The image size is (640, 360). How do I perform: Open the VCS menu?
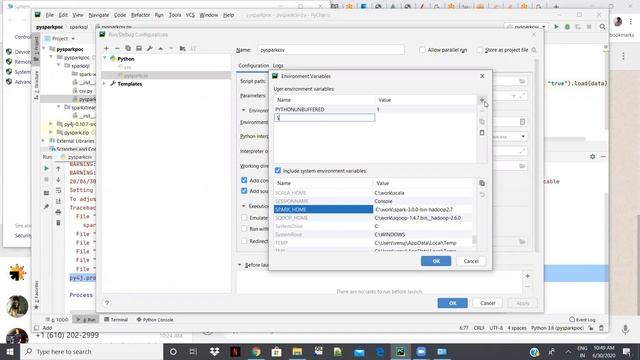tap(190, 15)
